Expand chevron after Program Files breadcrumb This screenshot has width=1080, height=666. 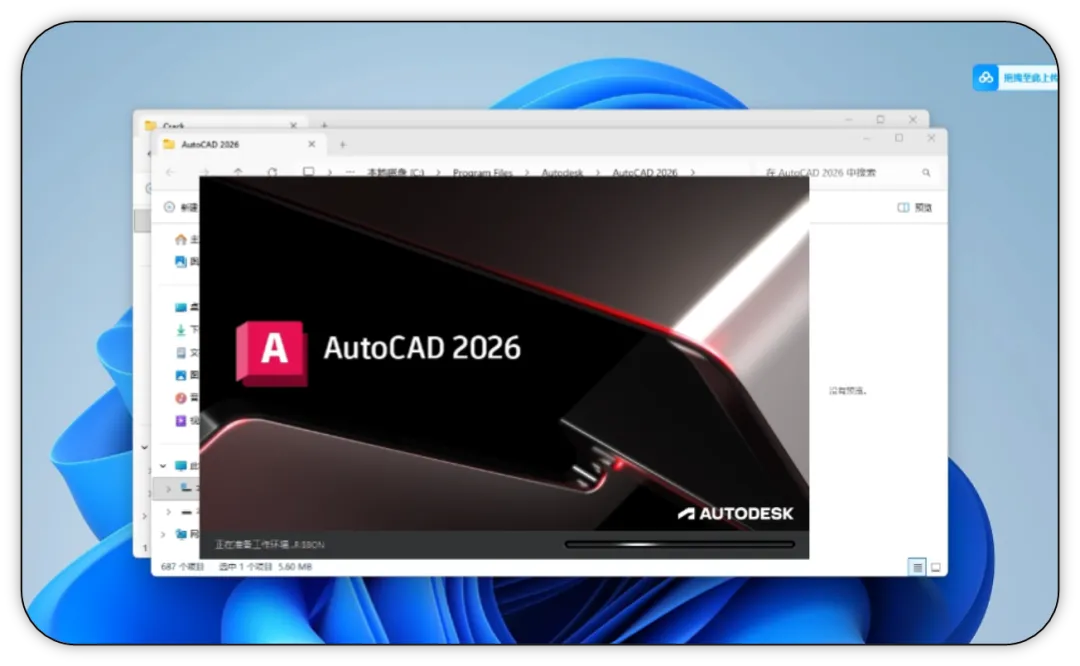click(528, 172)
